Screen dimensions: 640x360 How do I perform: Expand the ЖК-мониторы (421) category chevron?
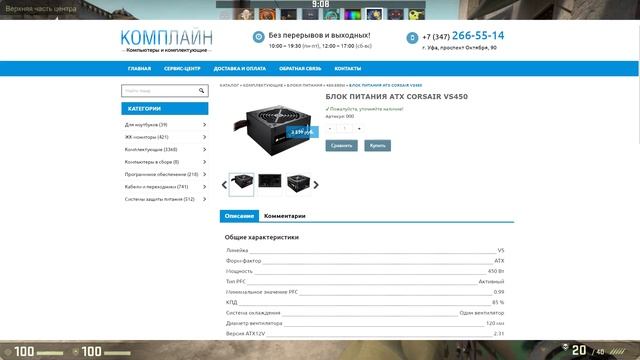pyautogui.click(x=204, y=137)
